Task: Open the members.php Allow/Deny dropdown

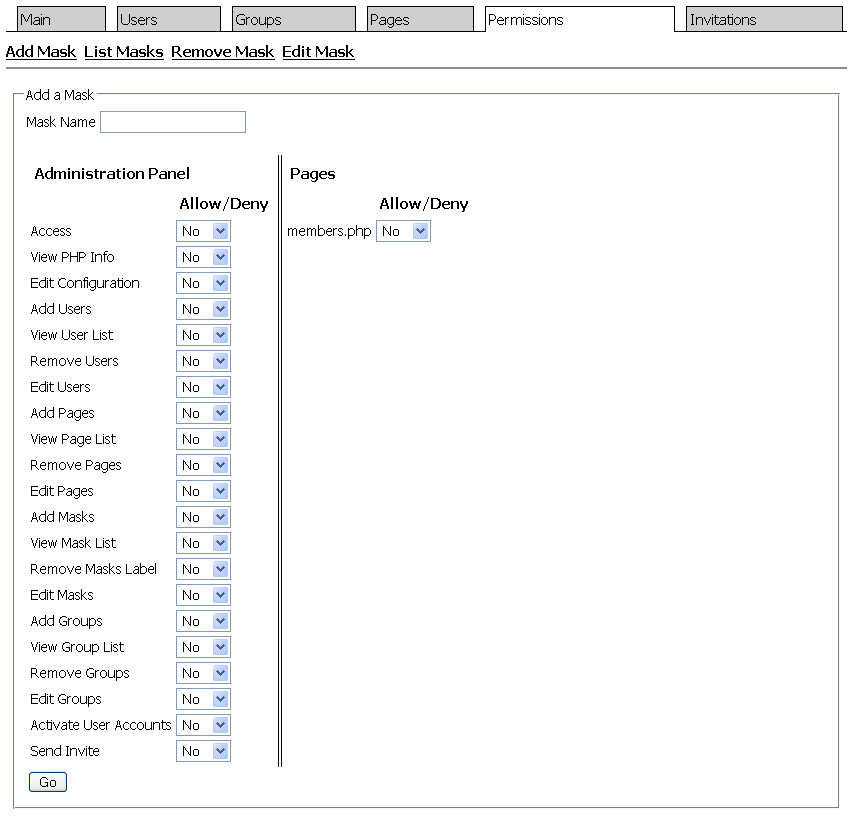Action: click(x=403, y=230)
